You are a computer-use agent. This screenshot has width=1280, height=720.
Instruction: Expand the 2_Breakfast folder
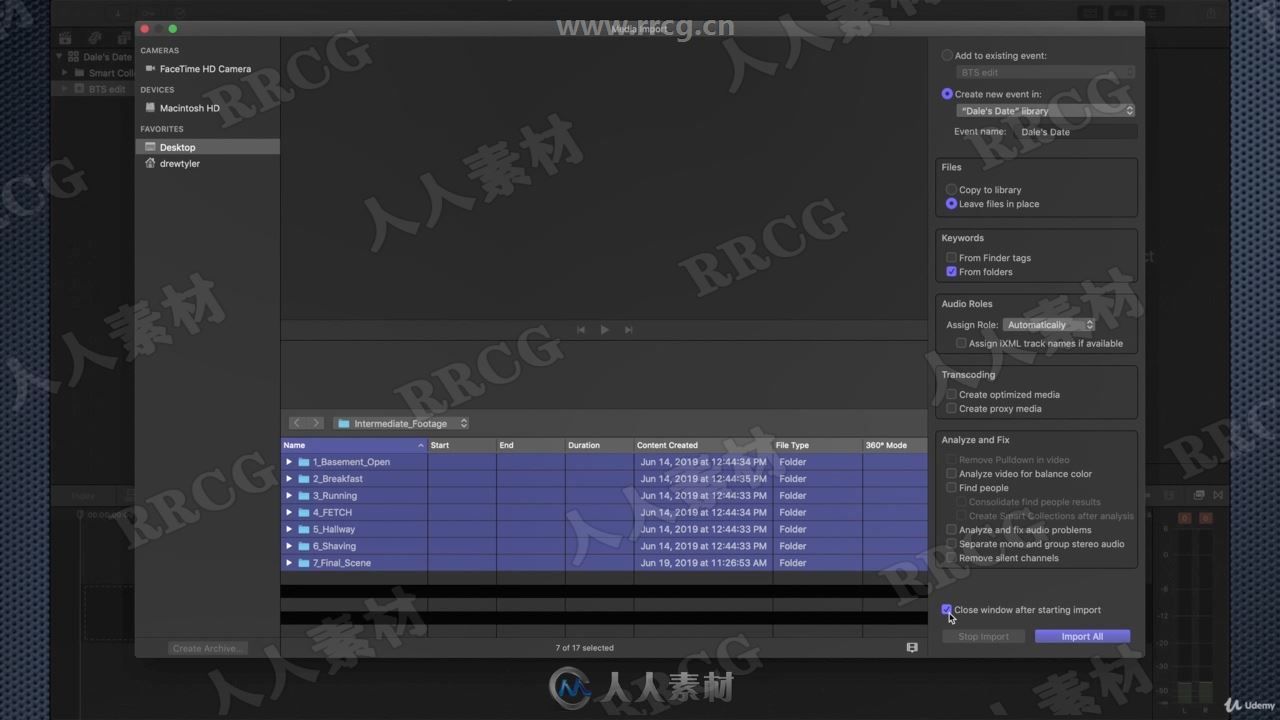[289, 479]
